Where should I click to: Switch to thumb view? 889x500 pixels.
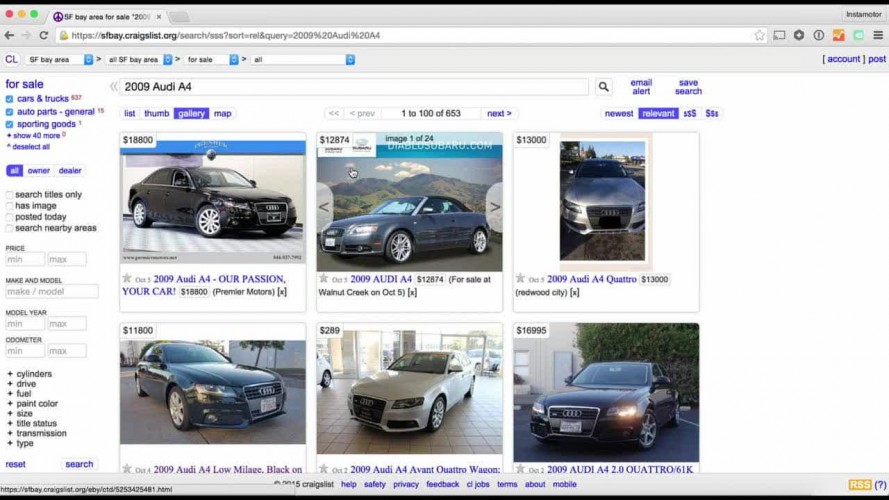tap(156, 113)
